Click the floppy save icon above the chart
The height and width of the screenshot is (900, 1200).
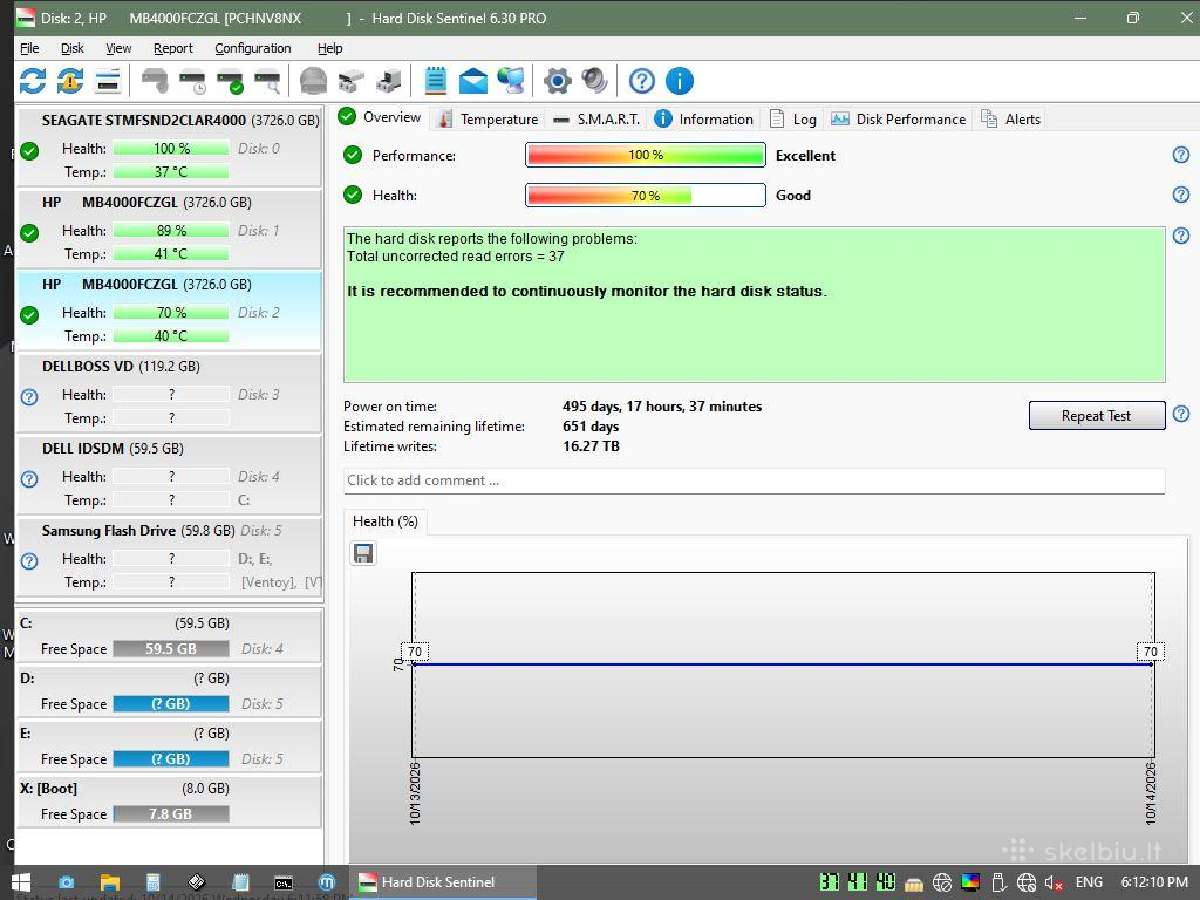[364, 554]
